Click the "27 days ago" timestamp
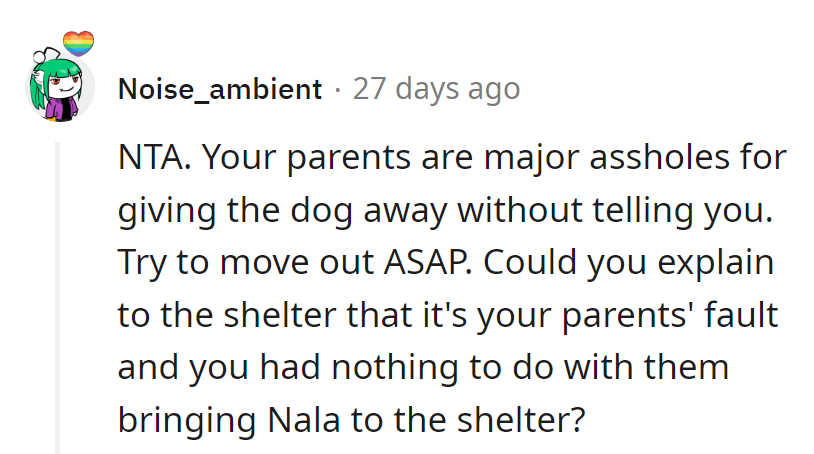This screenshot has width=814, height=454. click(x=436, y=90)
